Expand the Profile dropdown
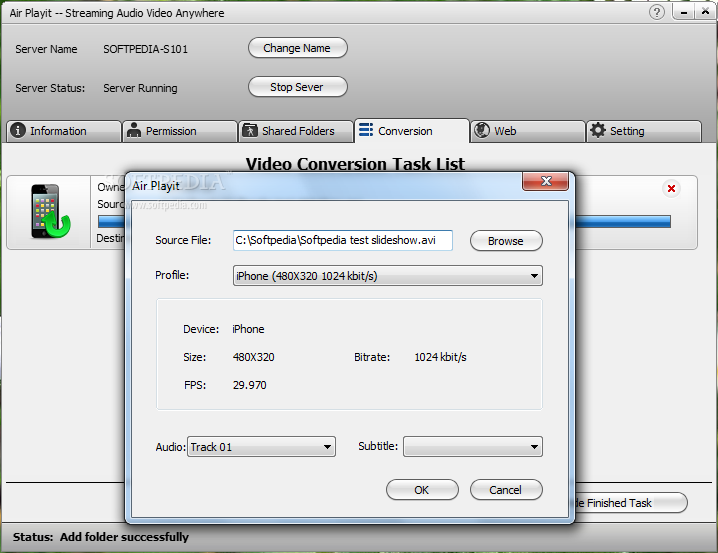718x553 pixels. (387, 276)
